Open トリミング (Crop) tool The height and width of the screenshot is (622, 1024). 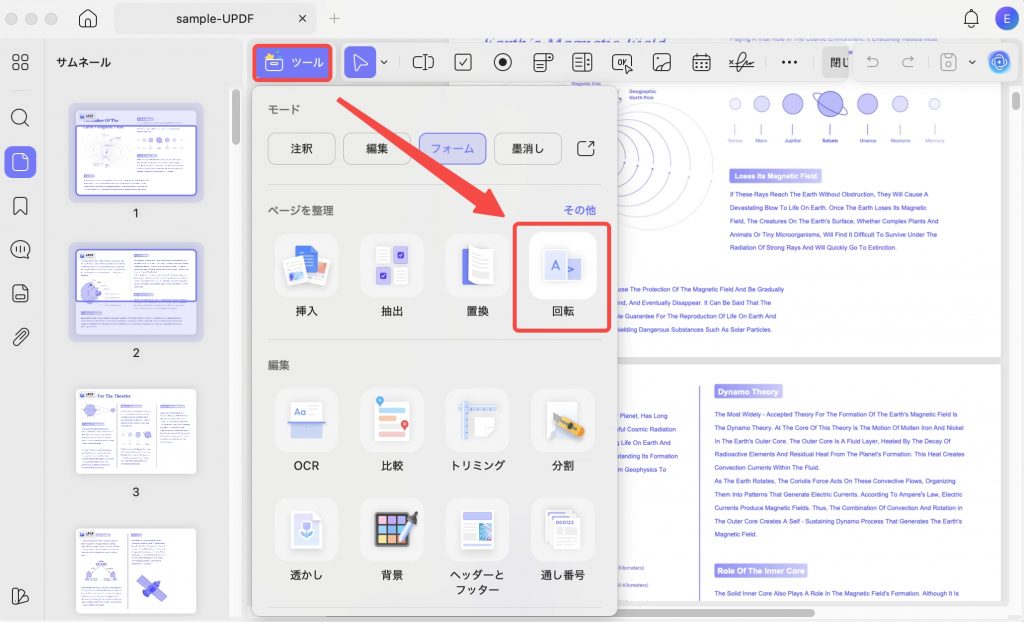click(477, 431)
